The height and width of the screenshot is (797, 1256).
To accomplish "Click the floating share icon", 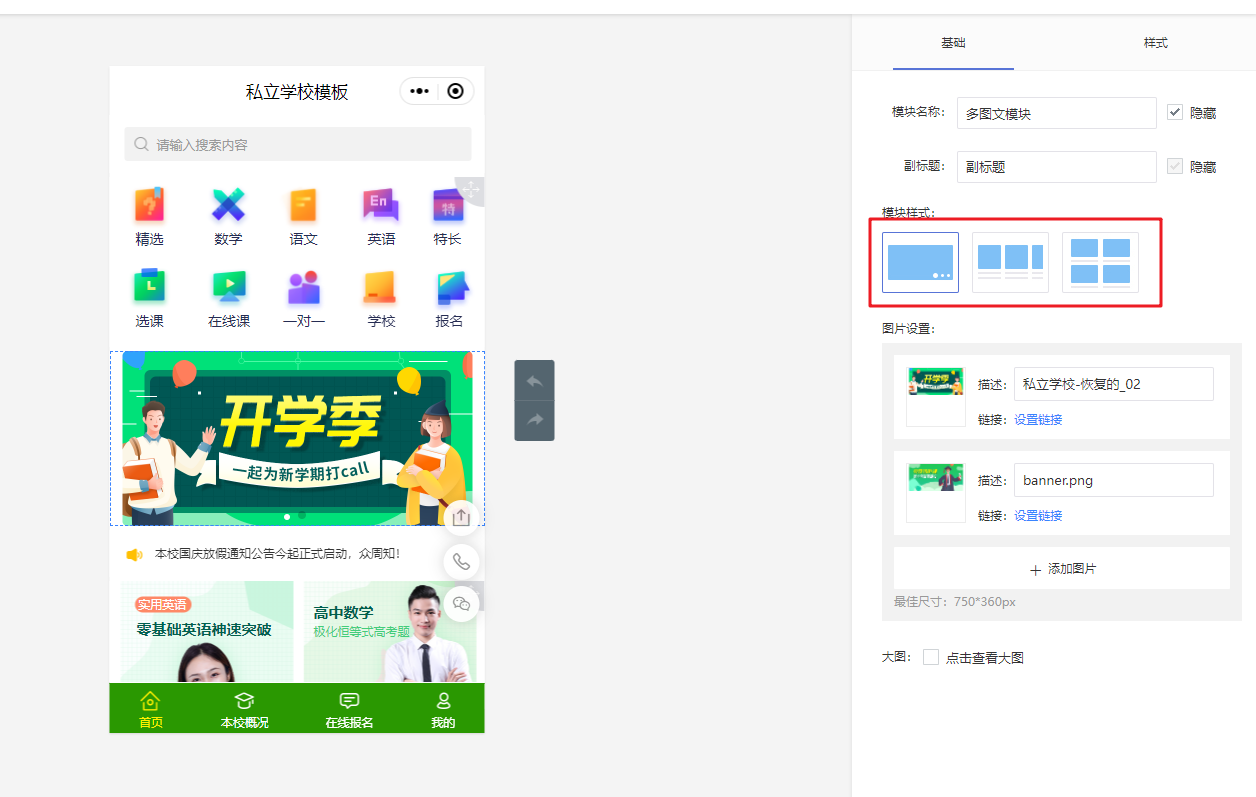I will pyautogui.click(x=461, y=517).
